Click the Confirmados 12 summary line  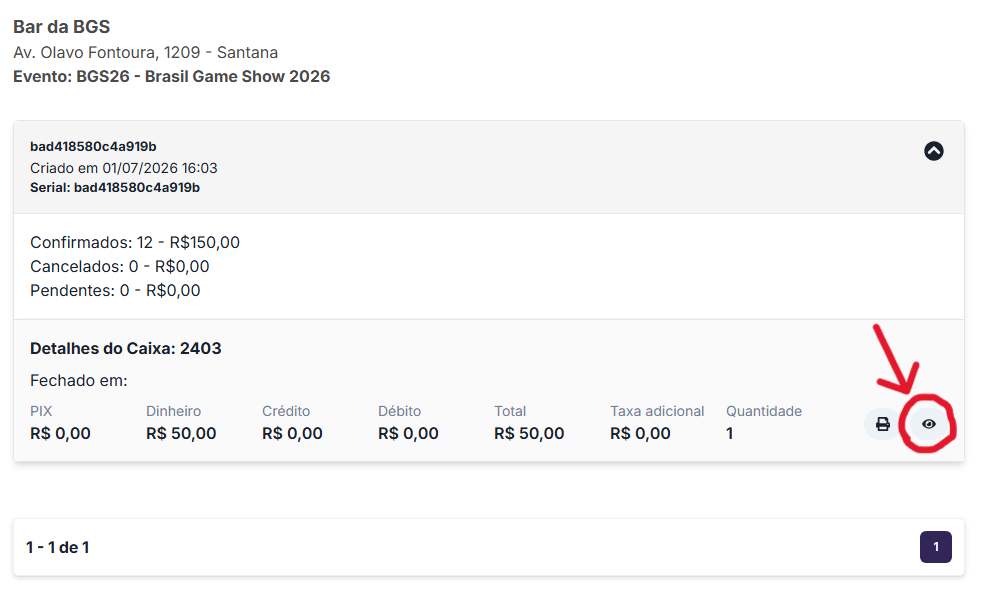[x=135, y=242]
